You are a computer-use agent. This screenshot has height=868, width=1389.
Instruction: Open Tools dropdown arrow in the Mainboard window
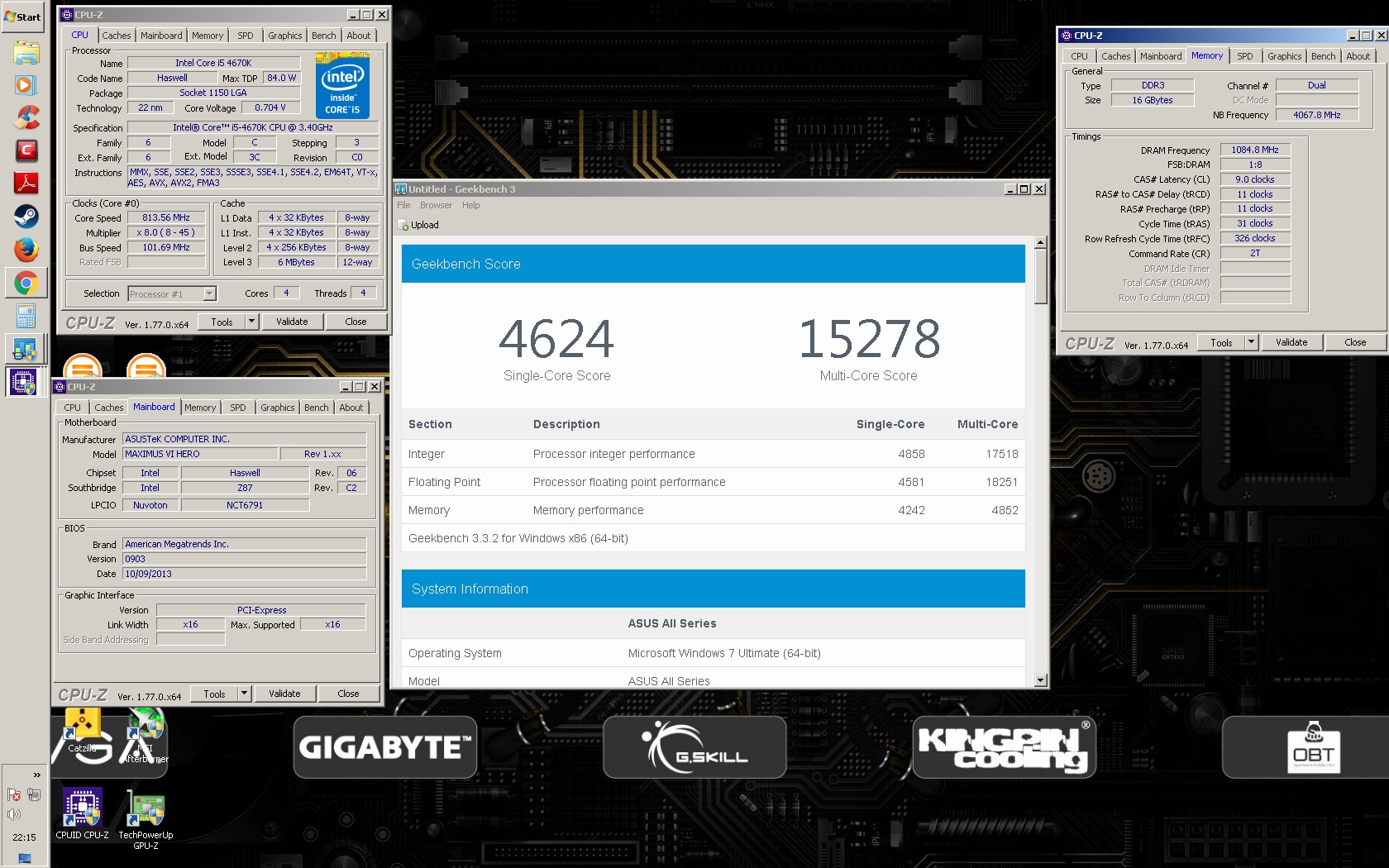tap(244, 694)
